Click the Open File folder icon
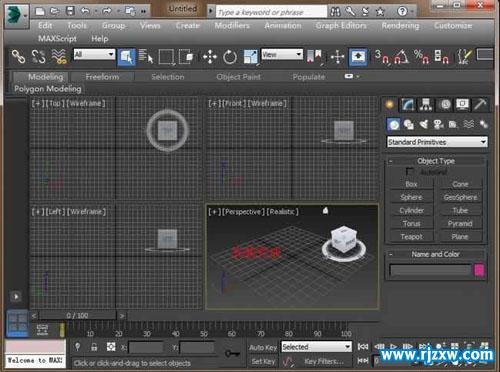The width and height of the screenshot is (500, 372). pyautogui.click(x=55, y=11)
